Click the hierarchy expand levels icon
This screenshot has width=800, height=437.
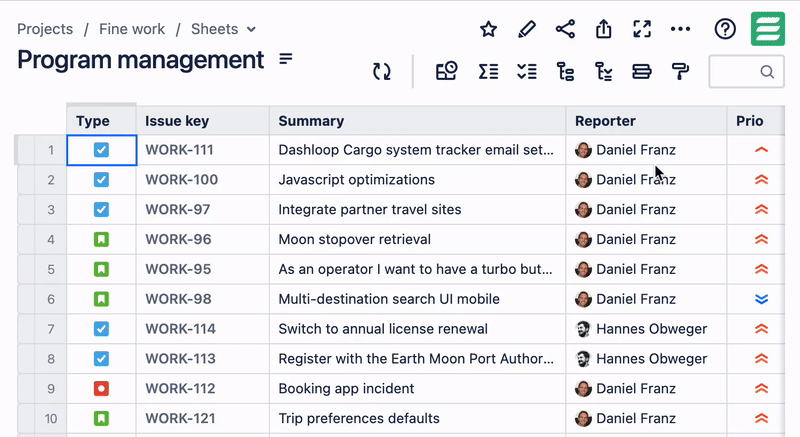coord(604,71)
